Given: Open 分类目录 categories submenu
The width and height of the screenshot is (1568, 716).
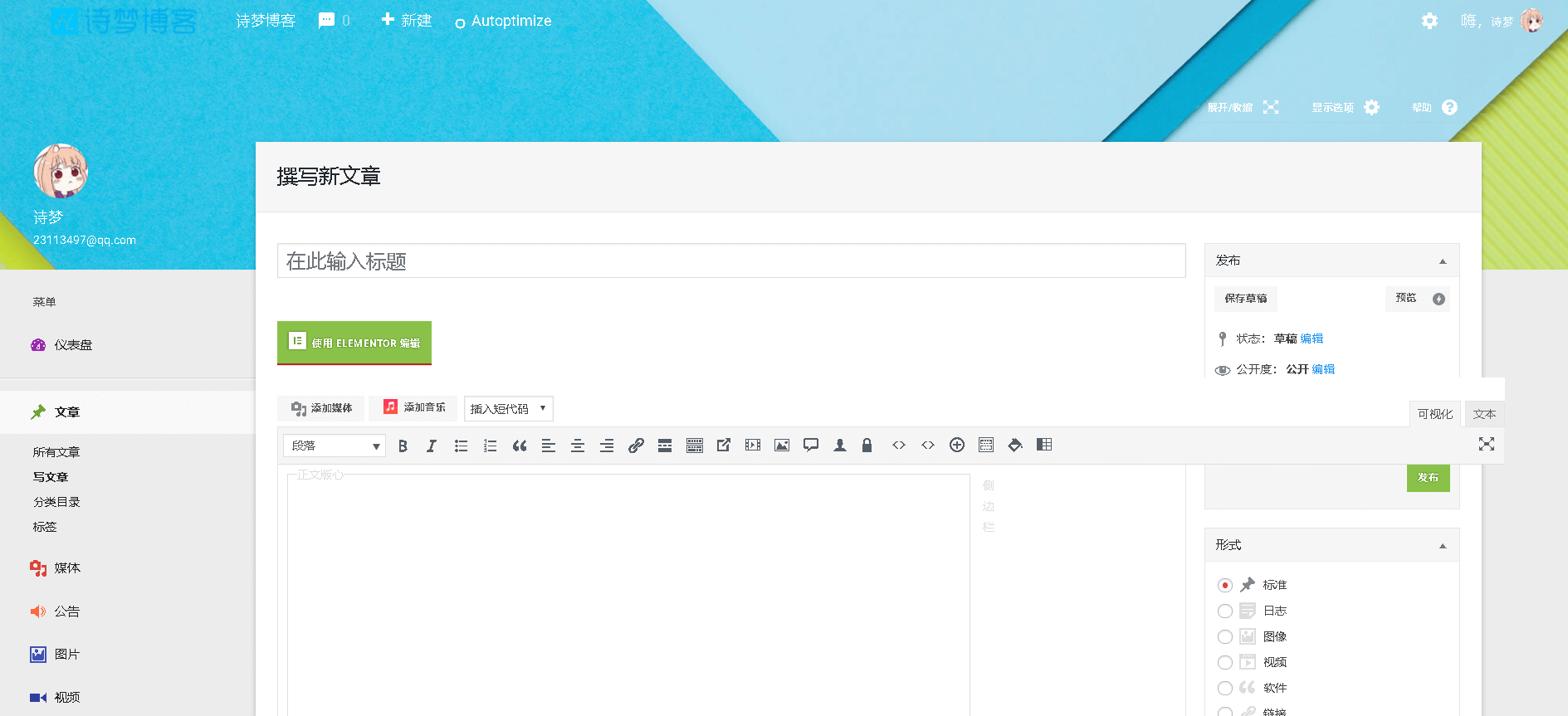Looking at the screenshot, I should [x=56, y=502].
